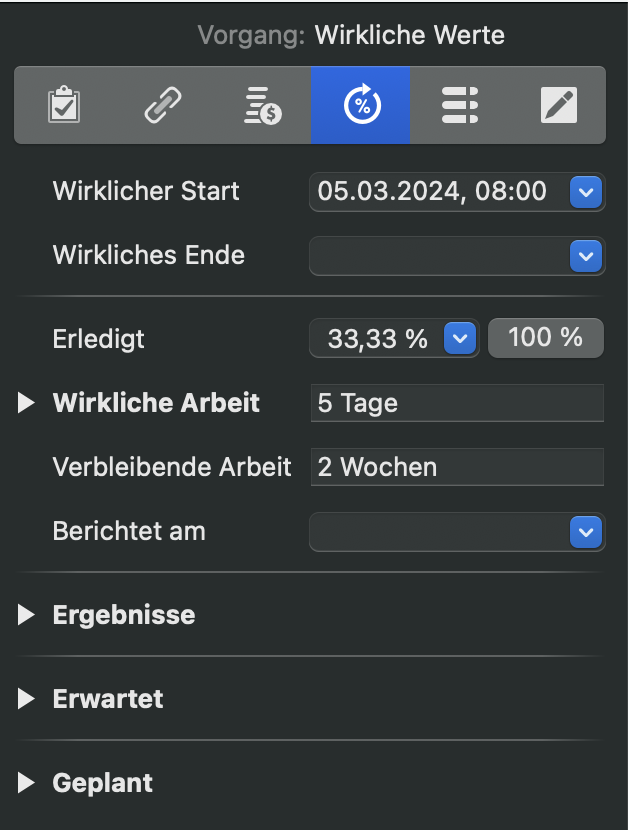Open the Erledigt percentage dropdown
Viewport: 628px width, 830px height.
[459, 338]
